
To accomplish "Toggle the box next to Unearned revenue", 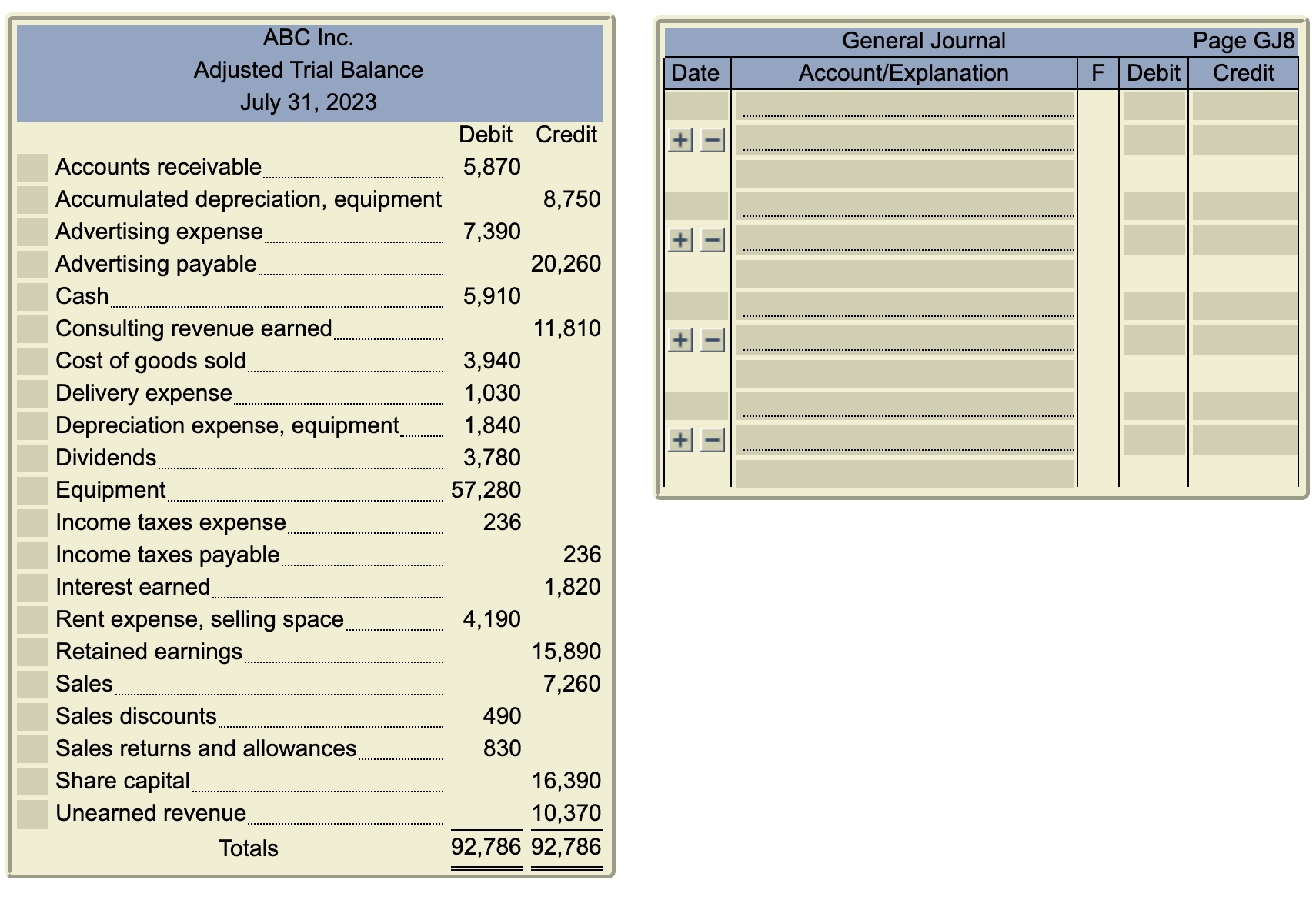I will pos(32,813).
